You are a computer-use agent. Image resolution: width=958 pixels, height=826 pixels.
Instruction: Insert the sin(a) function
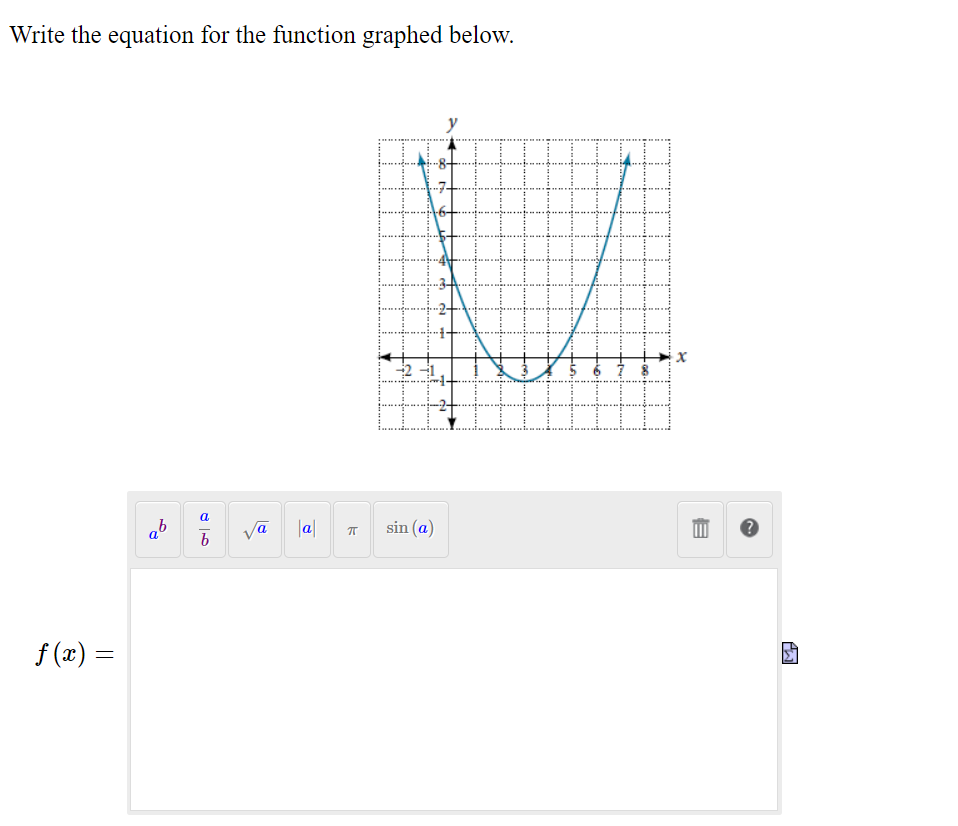[410, 528]
